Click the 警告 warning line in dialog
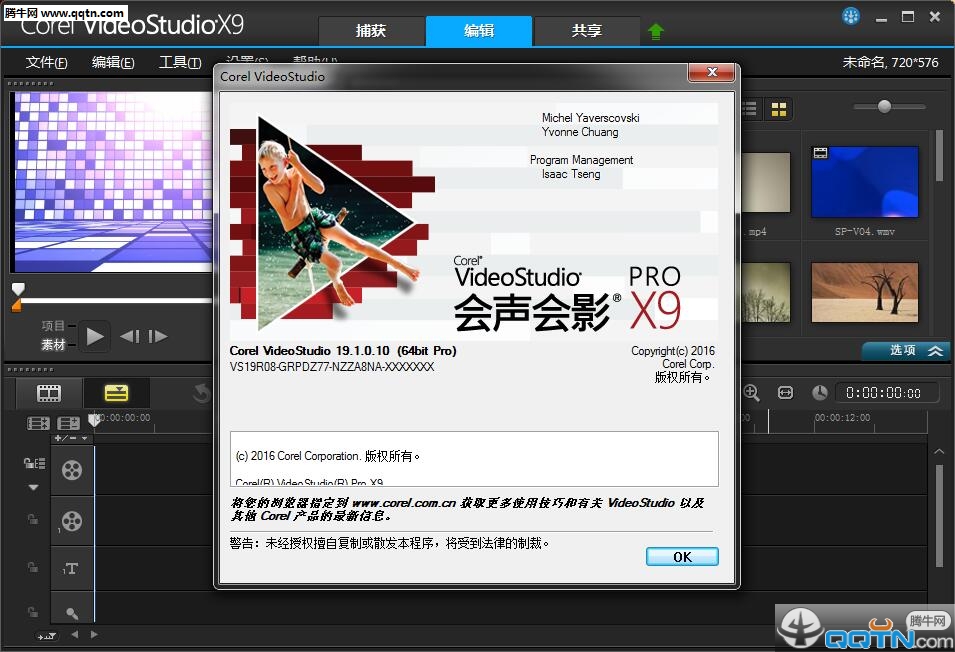 pyautogui.click(x=390, y=543)
